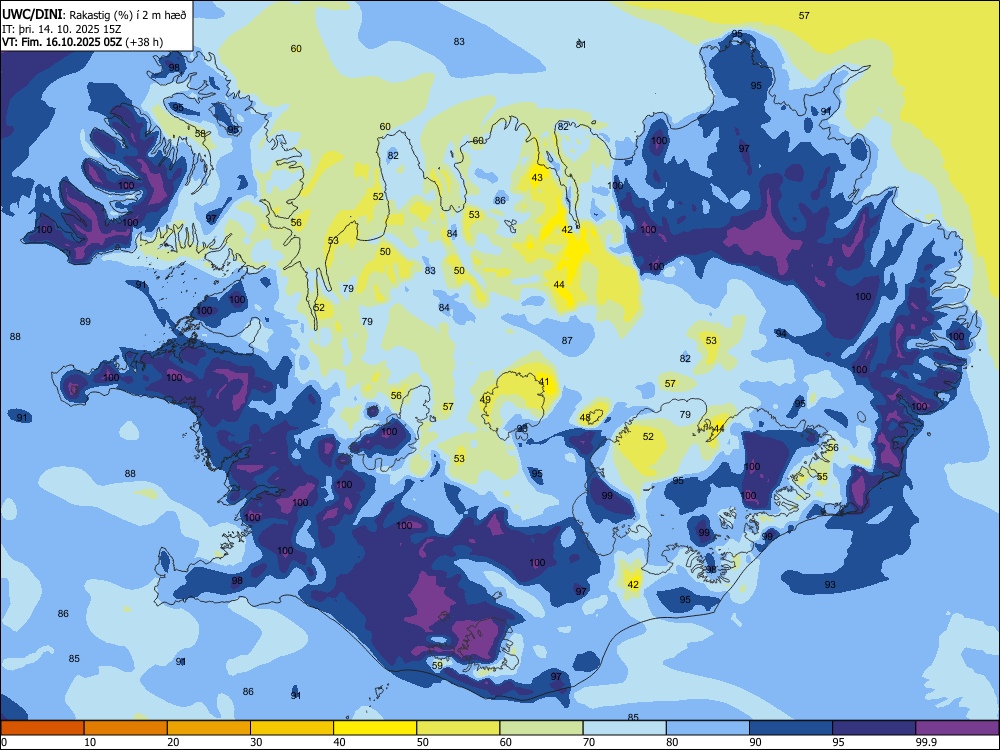Pick the light orange 20–30 legend segment
This screenshot has height=750, width=1000.
[x=209, y=728]
